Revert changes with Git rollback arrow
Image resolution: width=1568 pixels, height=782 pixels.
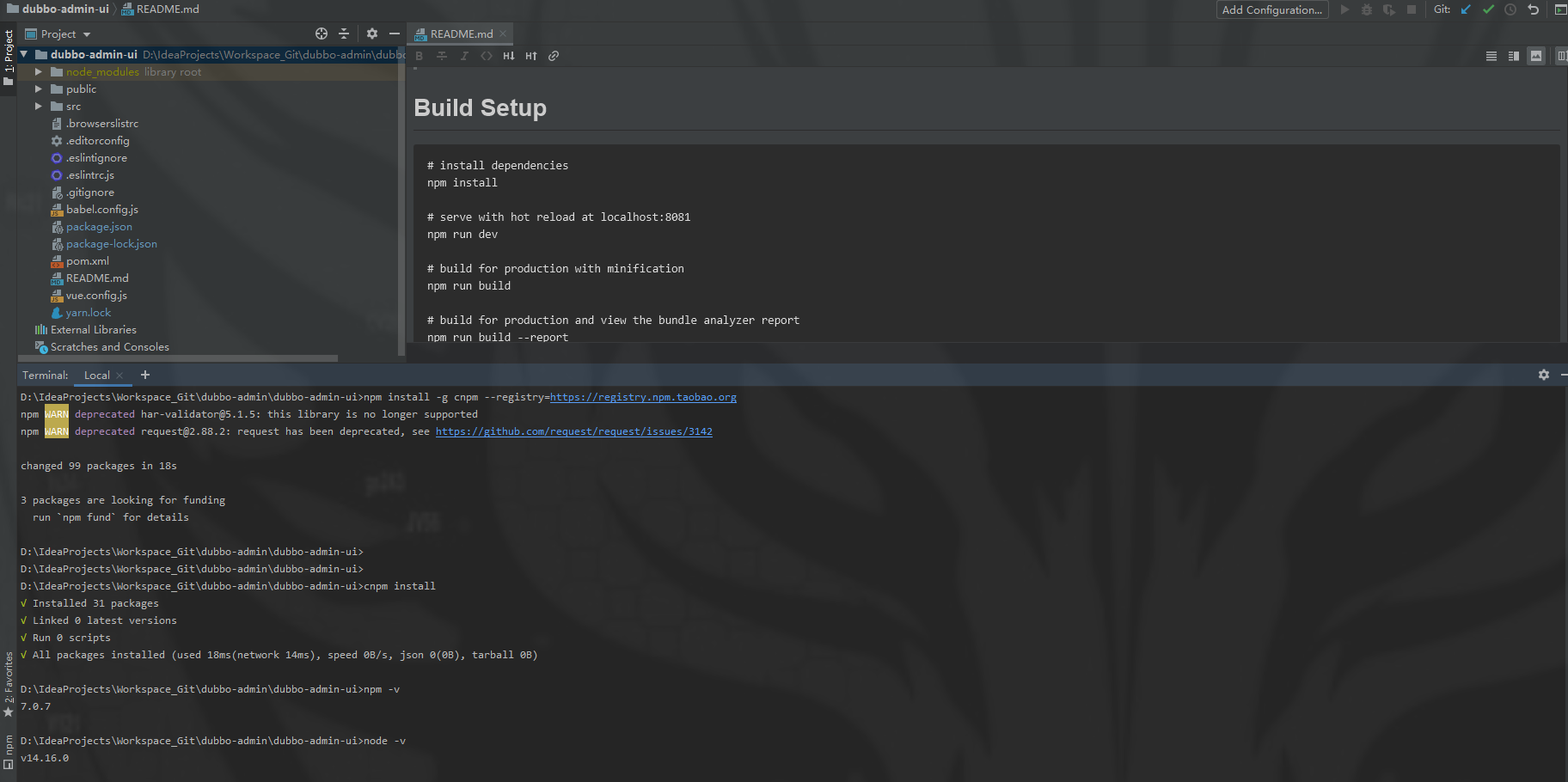coord(1534,9)
